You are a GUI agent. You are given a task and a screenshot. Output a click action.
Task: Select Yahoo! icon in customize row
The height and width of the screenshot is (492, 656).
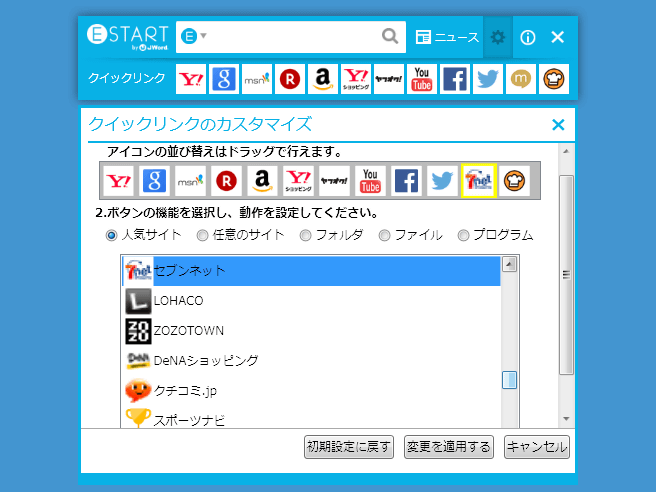point(118,181)
